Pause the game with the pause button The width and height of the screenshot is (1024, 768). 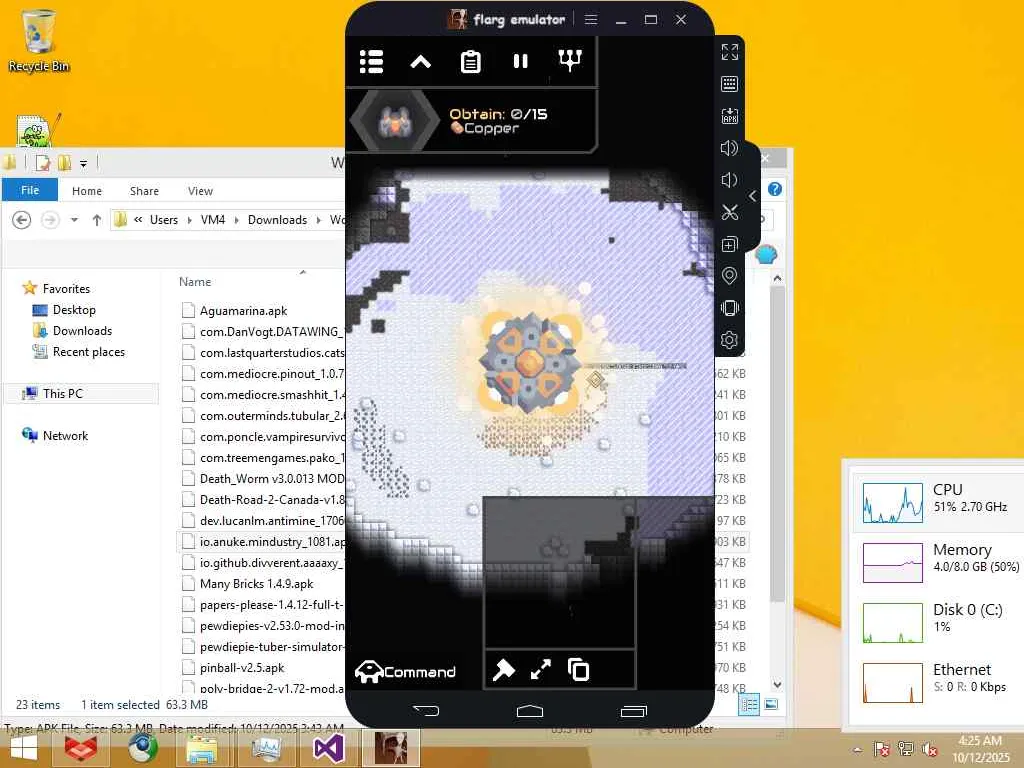pyautogui.click(x=520, y=61)
